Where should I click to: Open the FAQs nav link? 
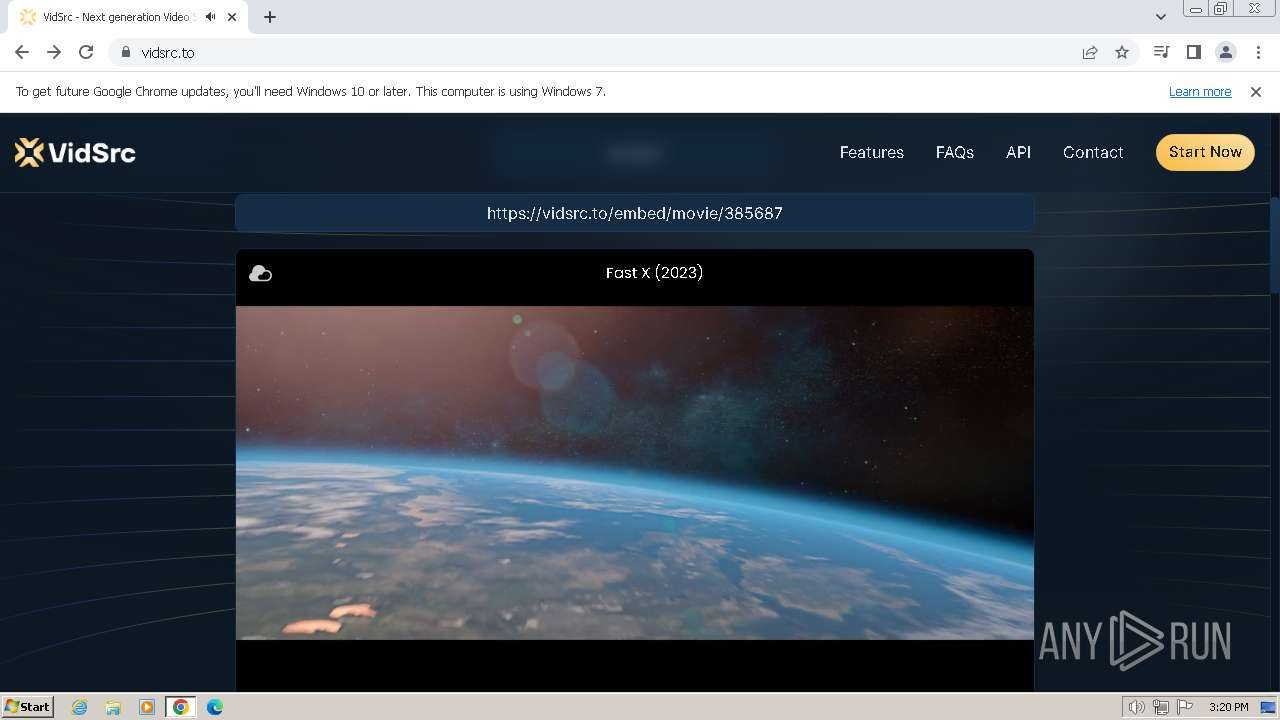(x=954, y=152)
